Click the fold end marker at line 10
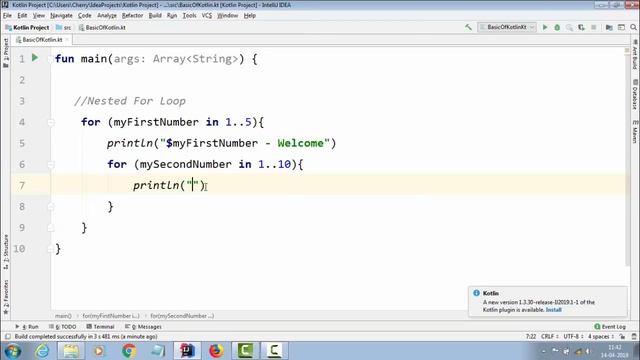This screenshot has width=640, height=360. pyautogui.click(x=51, y=249)
